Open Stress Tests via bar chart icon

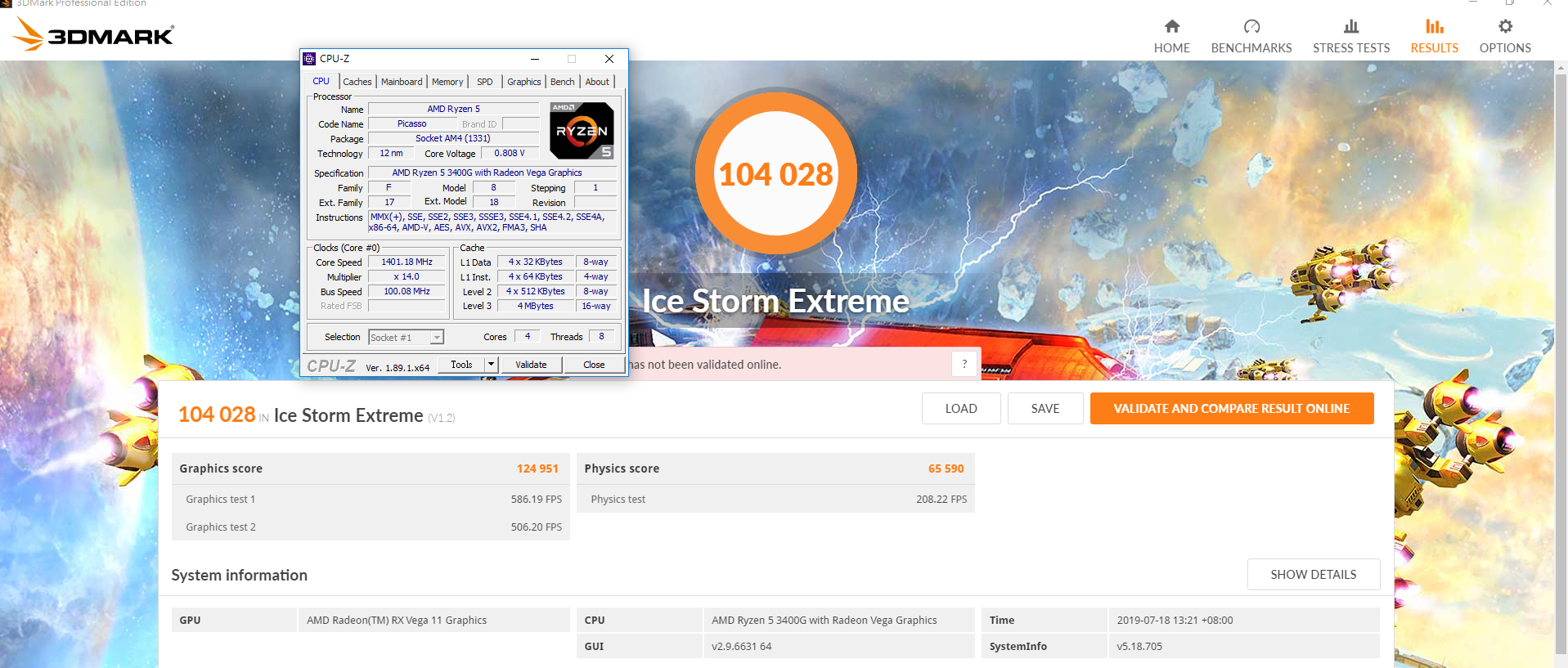[x=1351, y=26]
